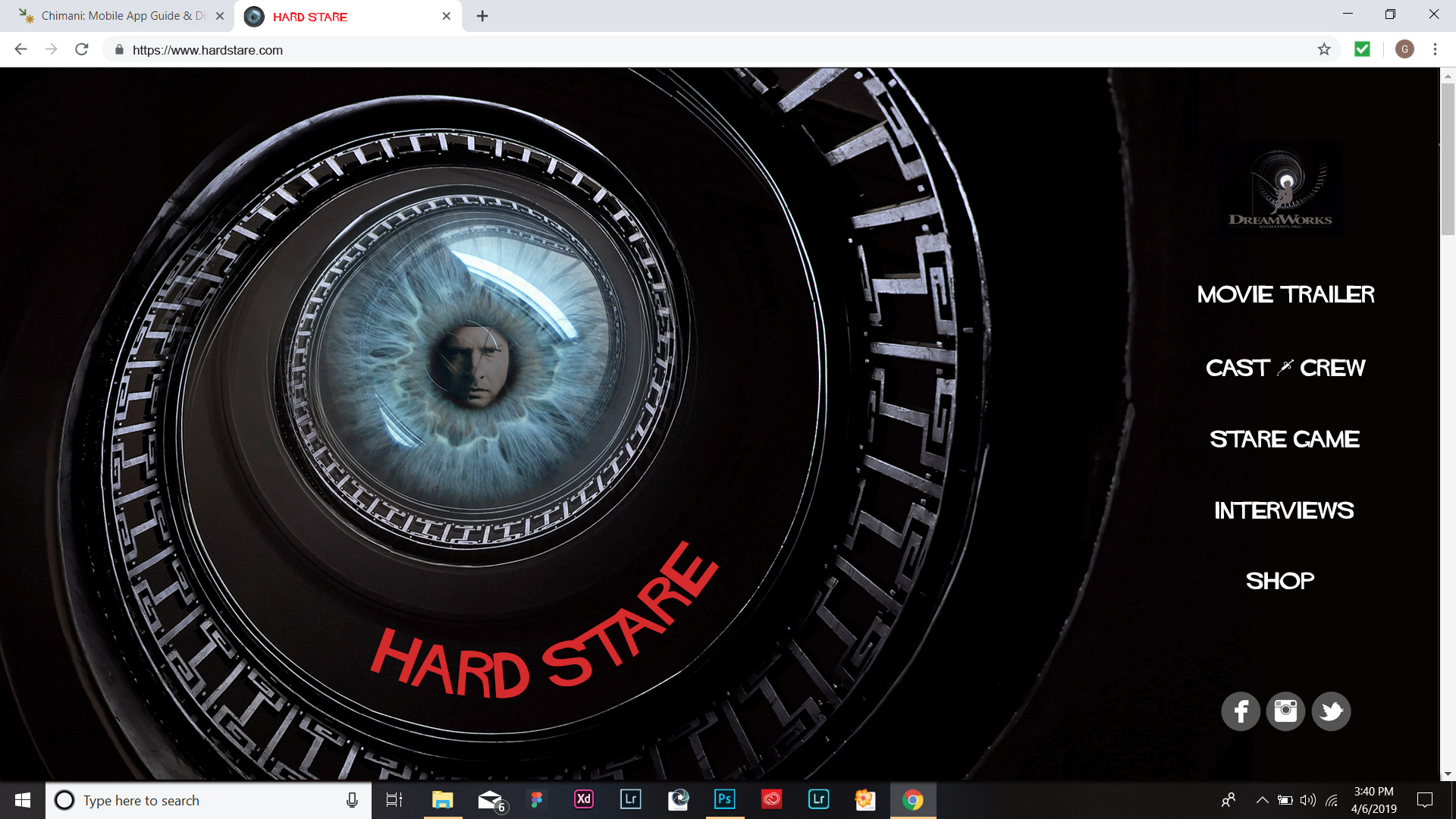This screenshot has width=1456, height=819.
Task: View site security lock information
Action: click(x=119, y=50)
